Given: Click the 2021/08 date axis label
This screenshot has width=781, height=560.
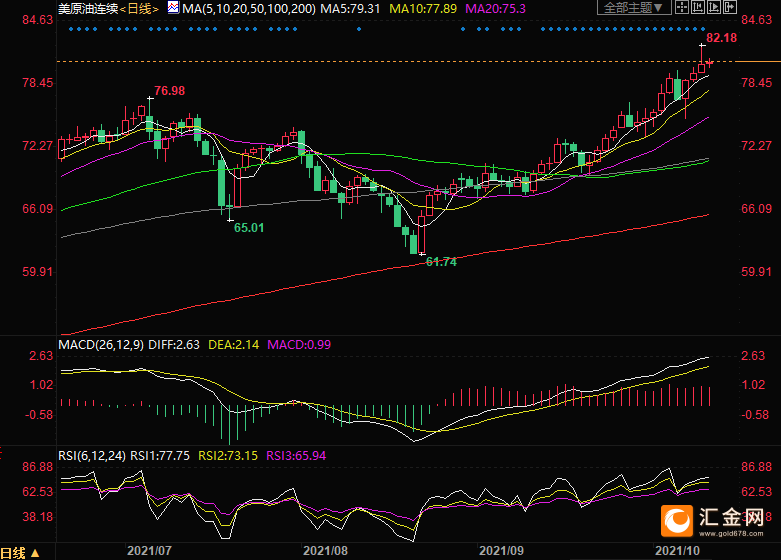Looking at the screenshot, I should (x=325, y=551).
